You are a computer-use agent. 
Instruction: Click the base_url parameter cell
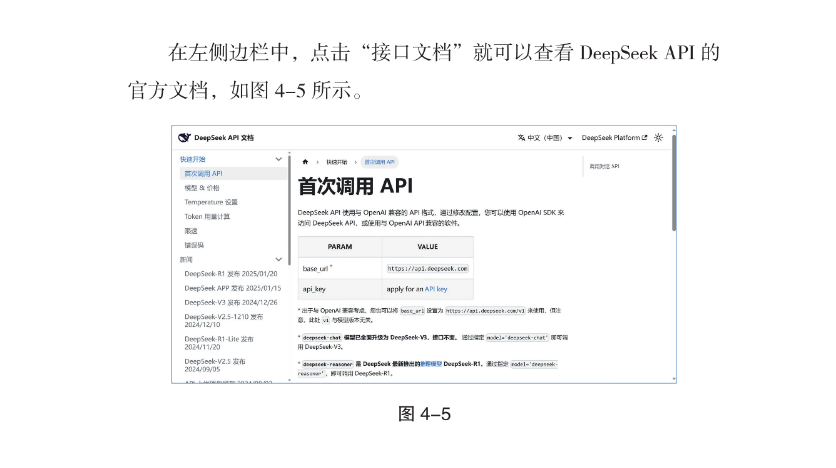340,268
